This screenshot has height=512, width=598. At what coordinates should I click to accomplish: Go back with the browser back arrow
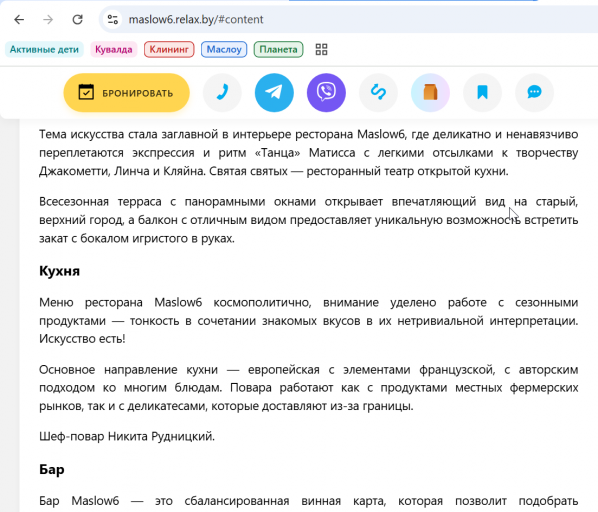point(19,19)
